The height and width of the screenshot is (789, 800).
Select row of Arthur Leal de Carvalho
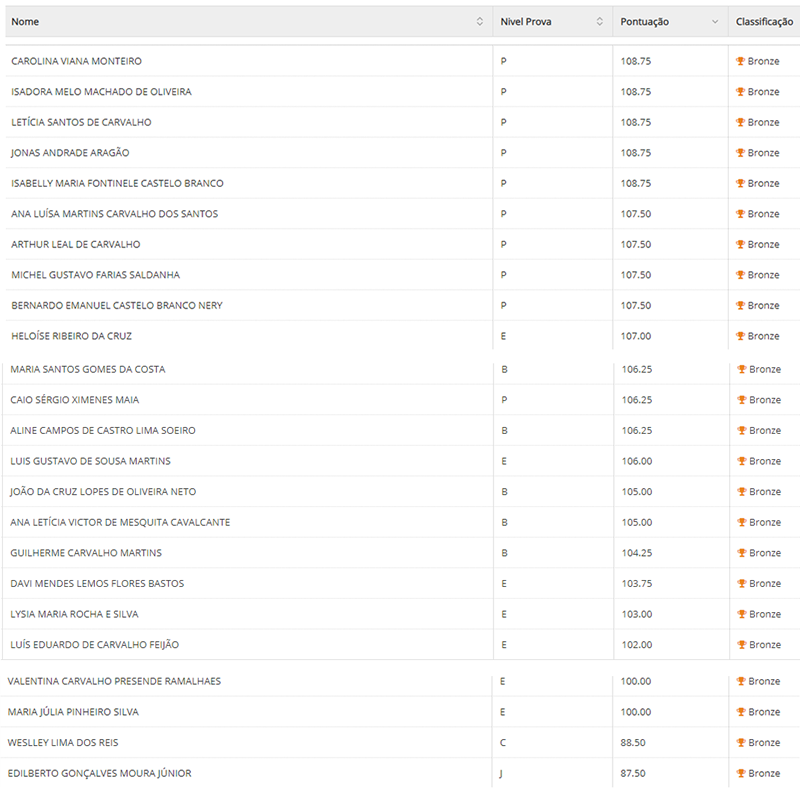[x=76, y=245]
